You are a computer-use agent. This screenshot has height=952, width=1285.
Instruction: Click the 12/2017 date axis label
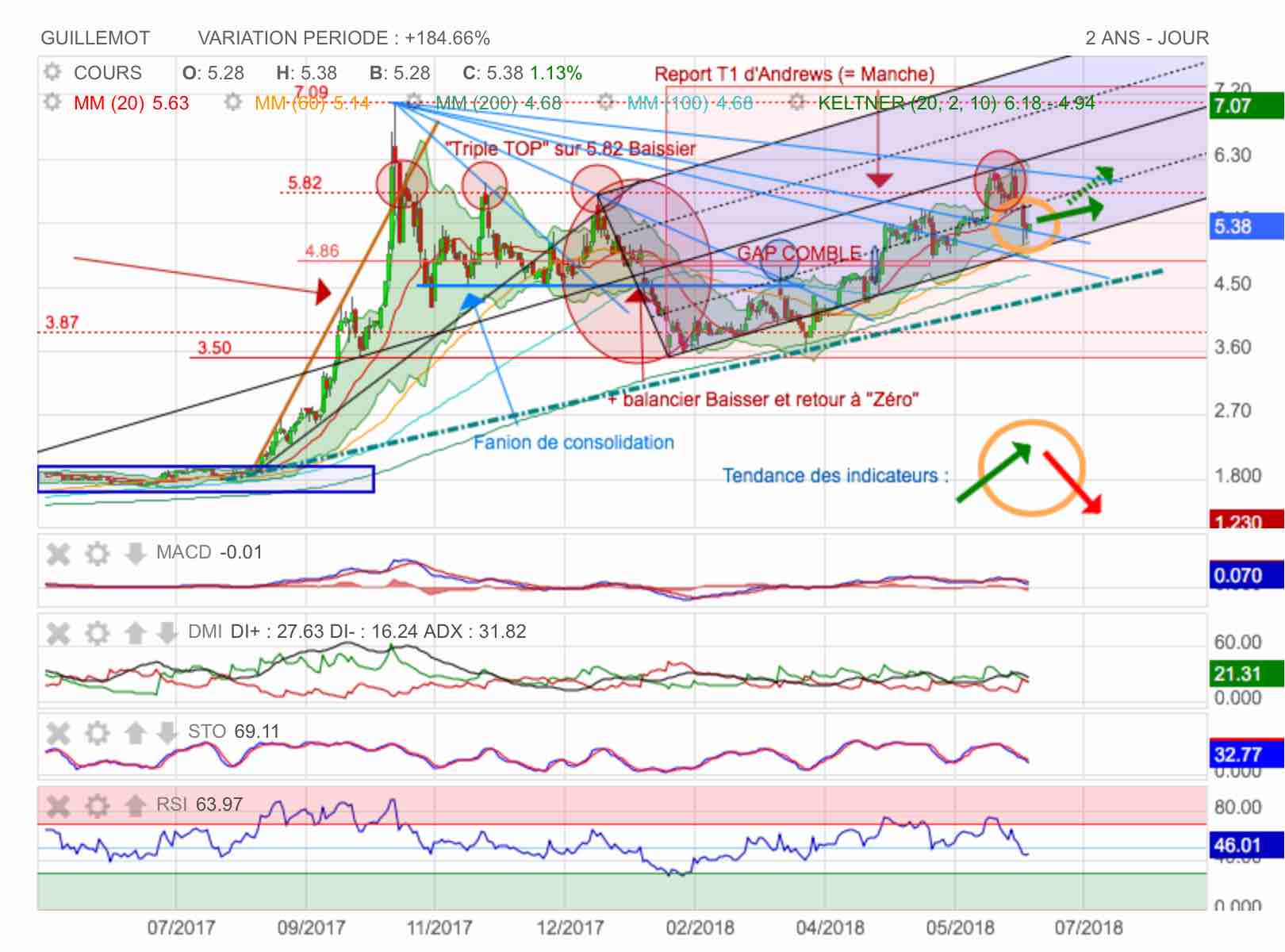(x=570, y=927)
